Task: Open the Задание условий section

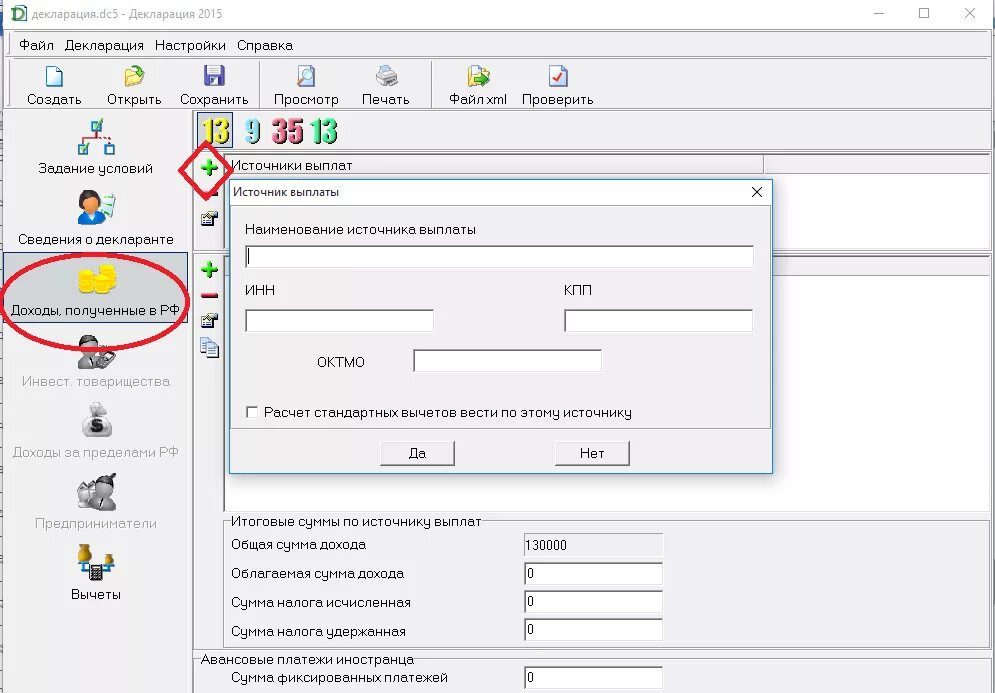Action: 96,147
